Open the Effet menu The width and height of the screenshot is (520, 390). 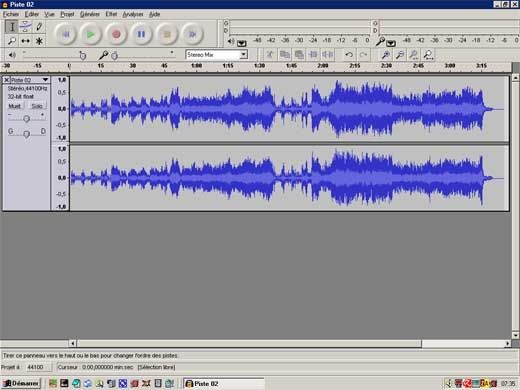[x=111, y=14]
